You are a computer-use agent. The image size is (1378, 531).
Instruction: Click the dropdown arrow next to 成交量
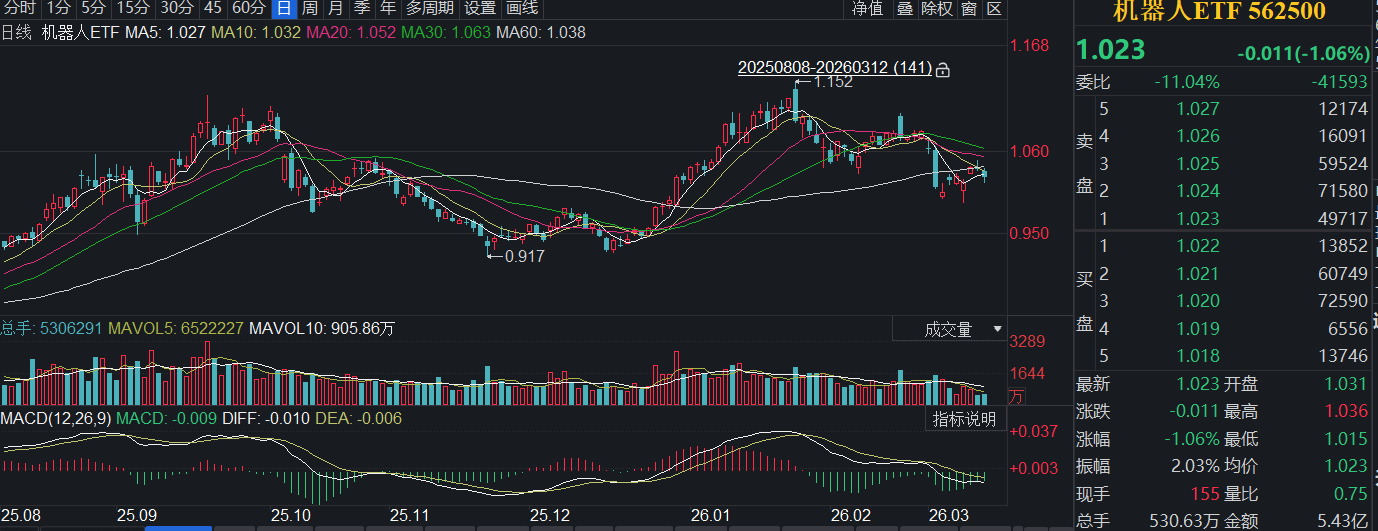[996, 329]
